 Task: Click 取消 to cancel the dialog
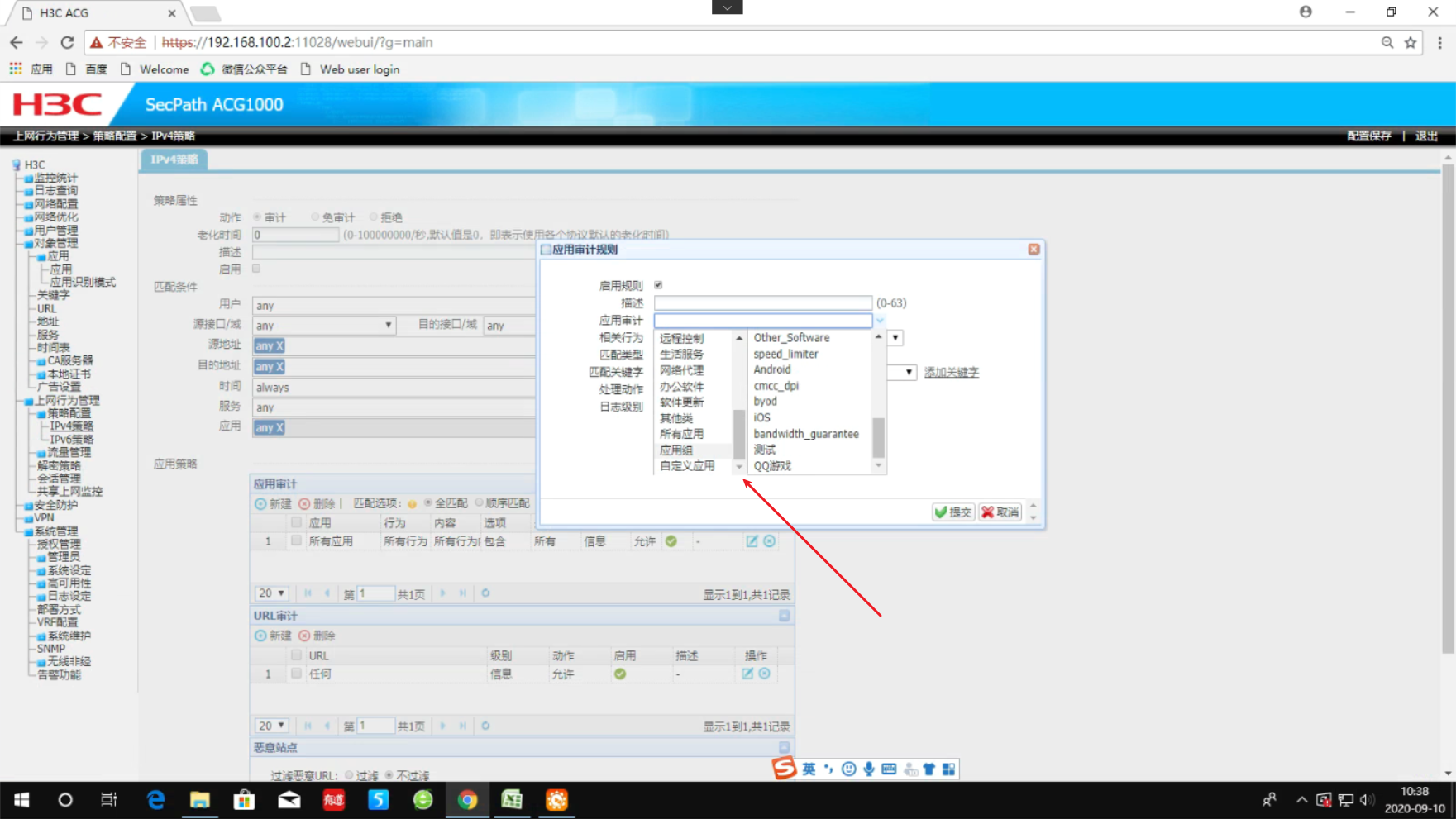[1000, 512]
